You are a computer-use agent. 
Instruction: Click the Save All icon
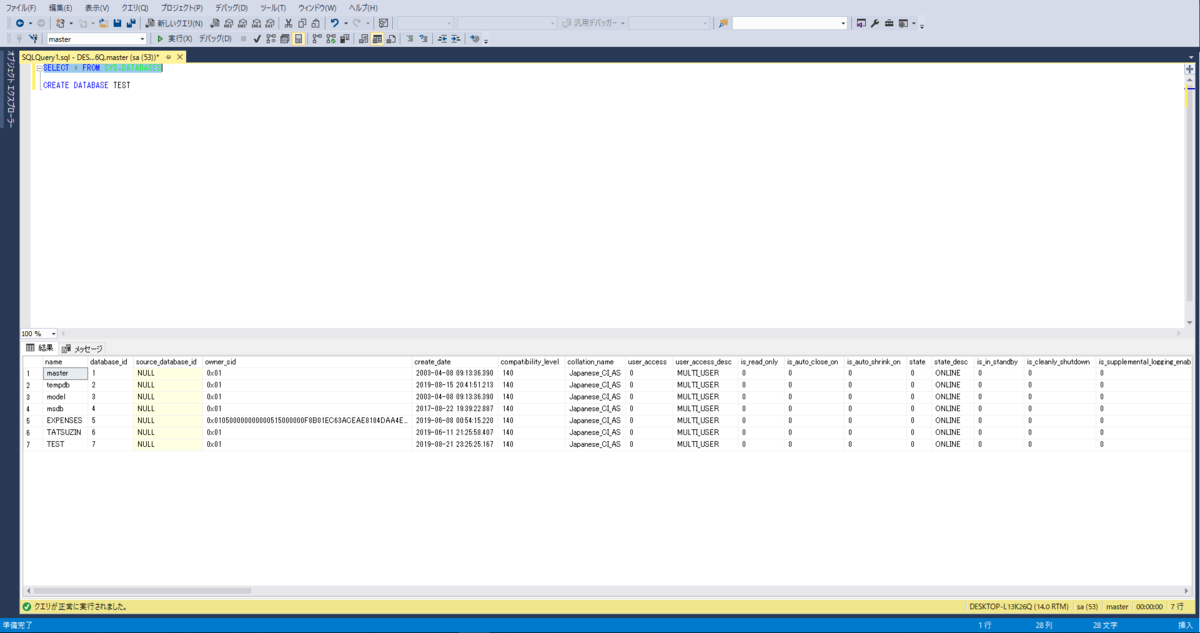click(131, 23)
